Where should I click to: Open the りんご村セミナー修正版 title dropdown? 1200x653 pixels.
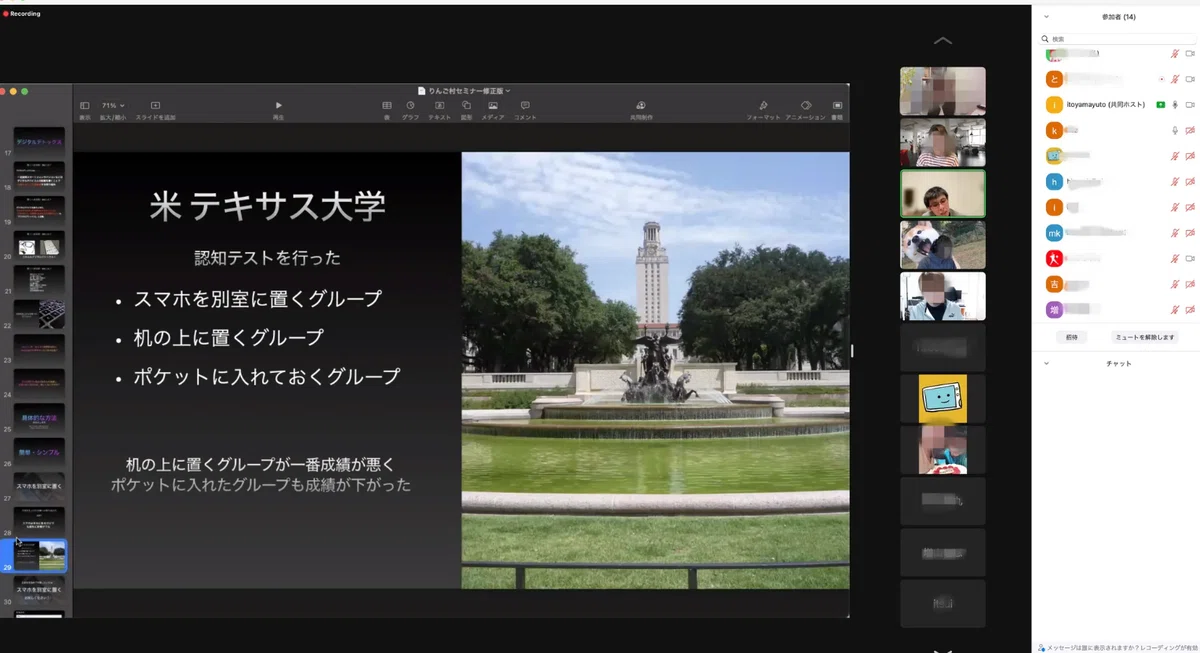click(465, 90)
